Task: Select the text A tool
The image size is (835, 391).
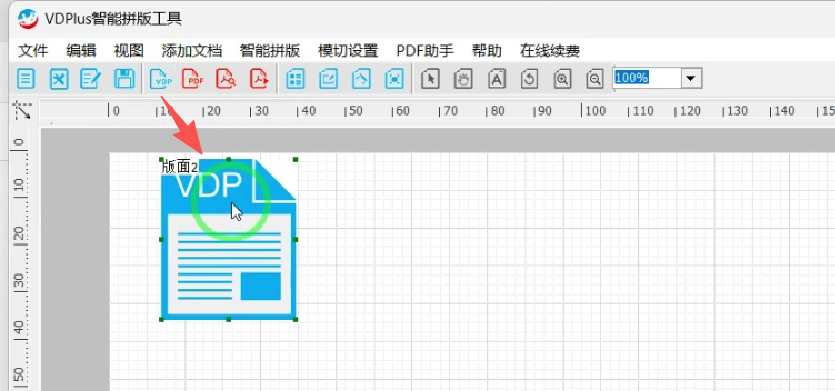Action: pyautogui.click(x=496, y=79)
